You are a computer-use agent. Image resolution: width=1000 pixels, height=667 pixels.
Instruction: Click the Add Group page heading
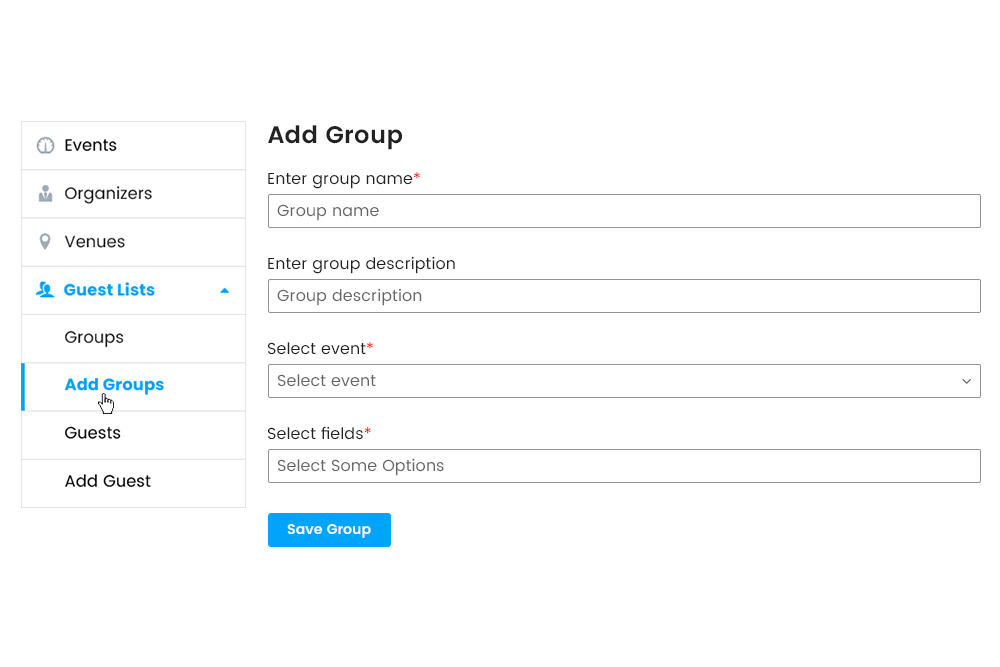(x=335, y=135)
